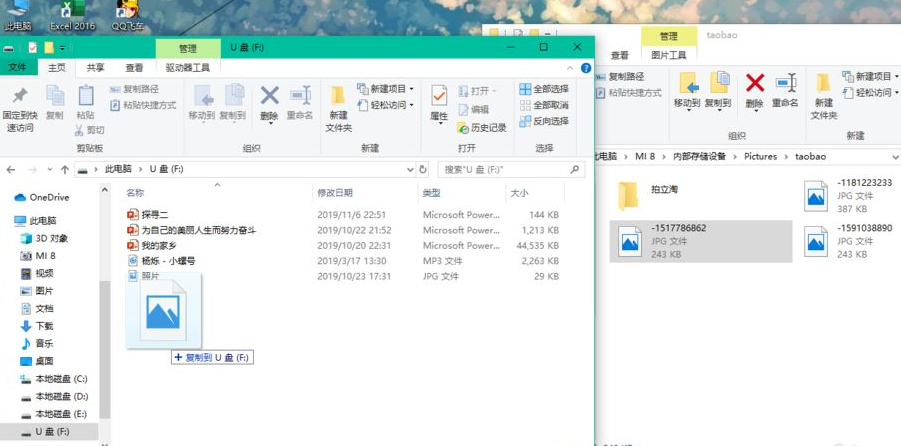
Task: Click 历史记录 in the 打开 group
Action: pos(482,127)
